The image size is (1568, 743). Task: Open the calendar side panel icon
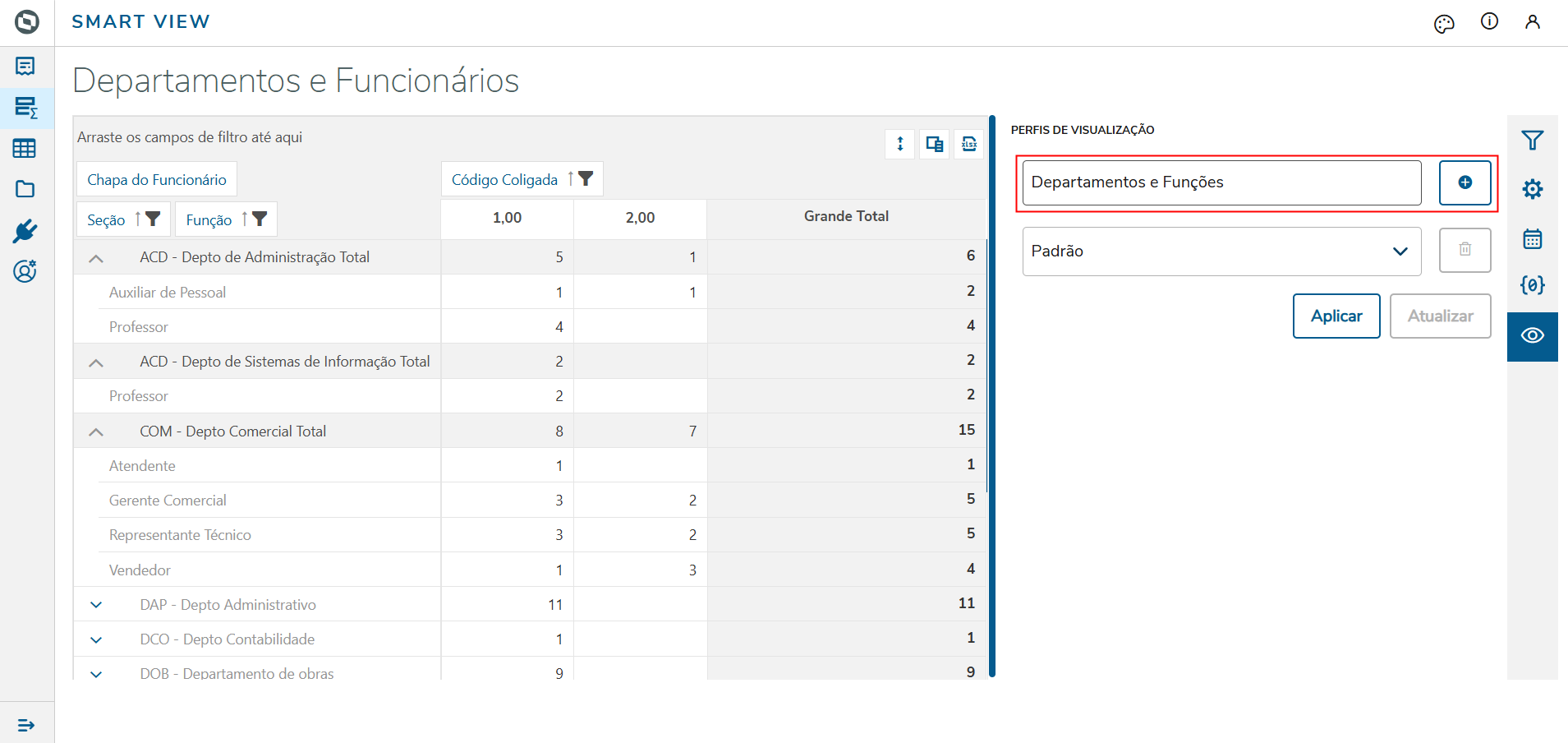(1532, 238)
